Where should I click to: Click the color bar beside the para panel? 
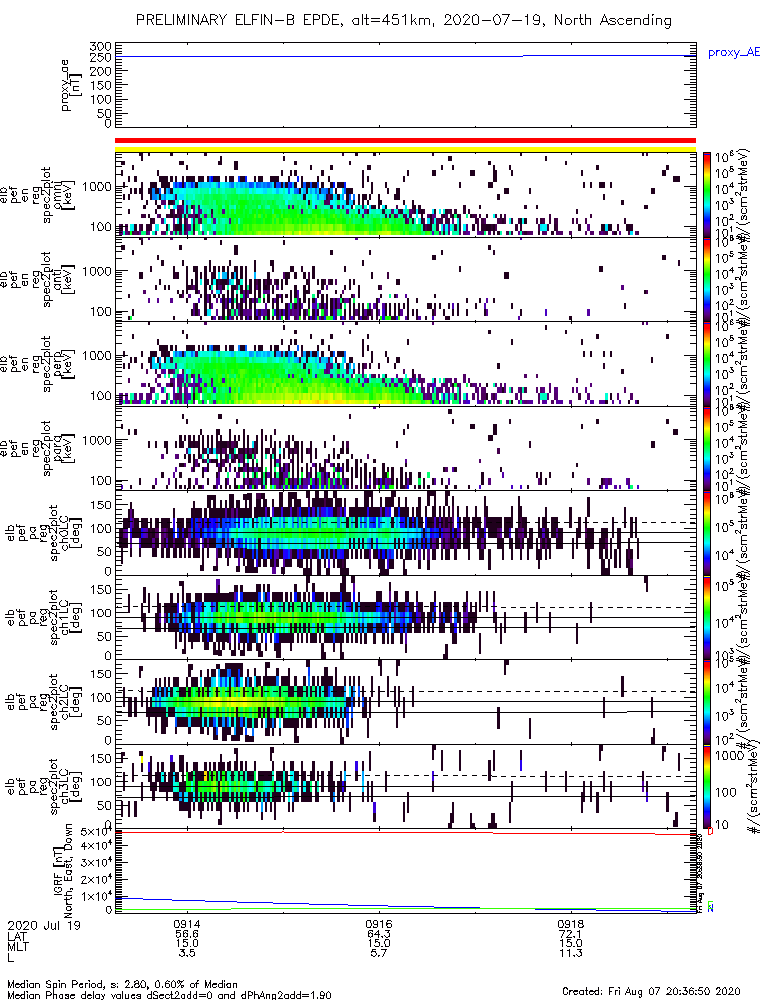[707, 448]
